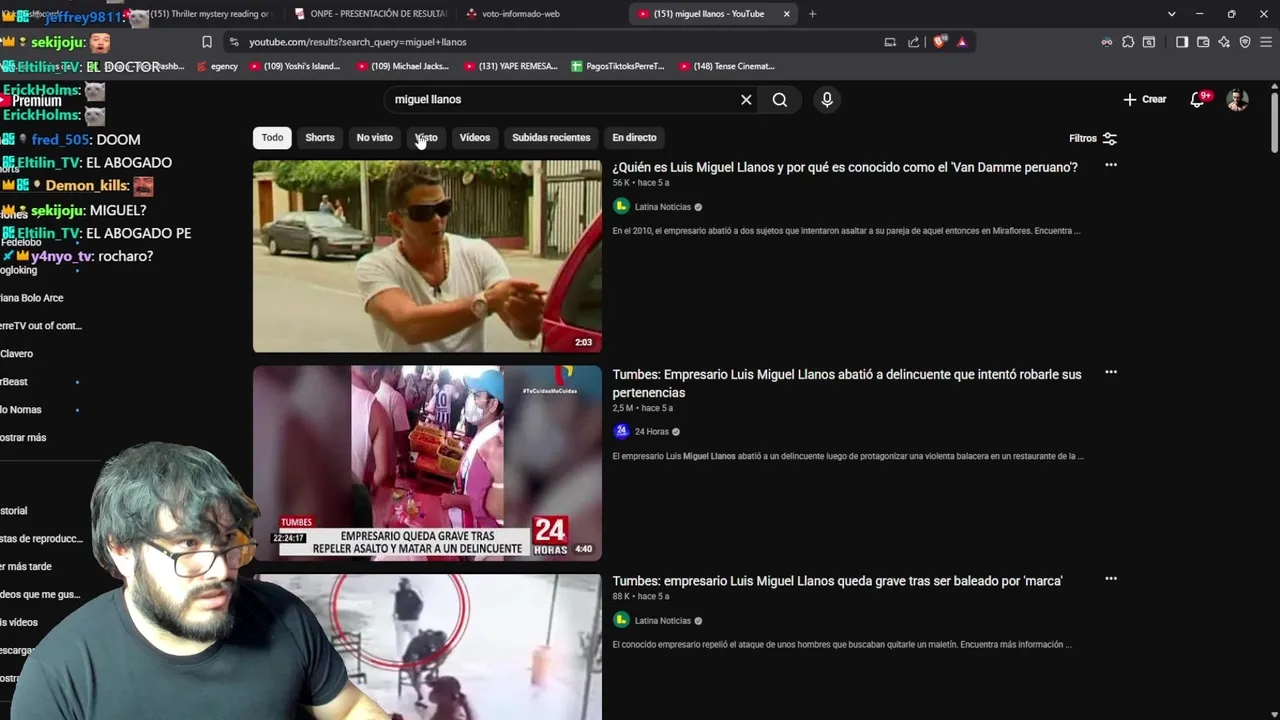Open title '¿Quién es Luis Miguel Llanos' video
Viewport: 1280px width, 720px height.
click(845, 168)
